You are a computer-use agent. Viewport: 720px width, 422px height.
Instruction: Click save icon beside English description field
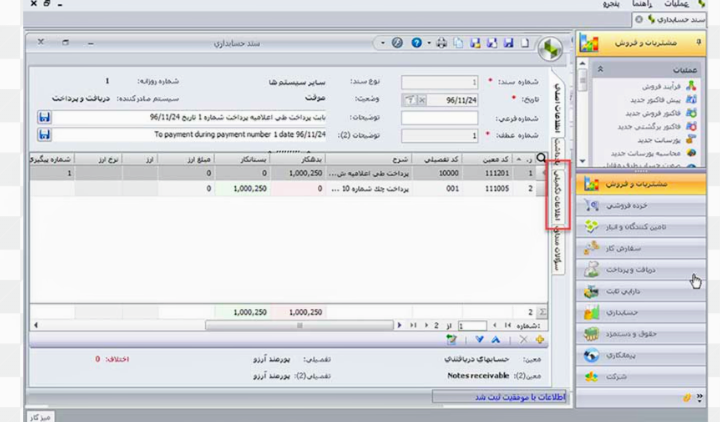[x=44, y=135]
